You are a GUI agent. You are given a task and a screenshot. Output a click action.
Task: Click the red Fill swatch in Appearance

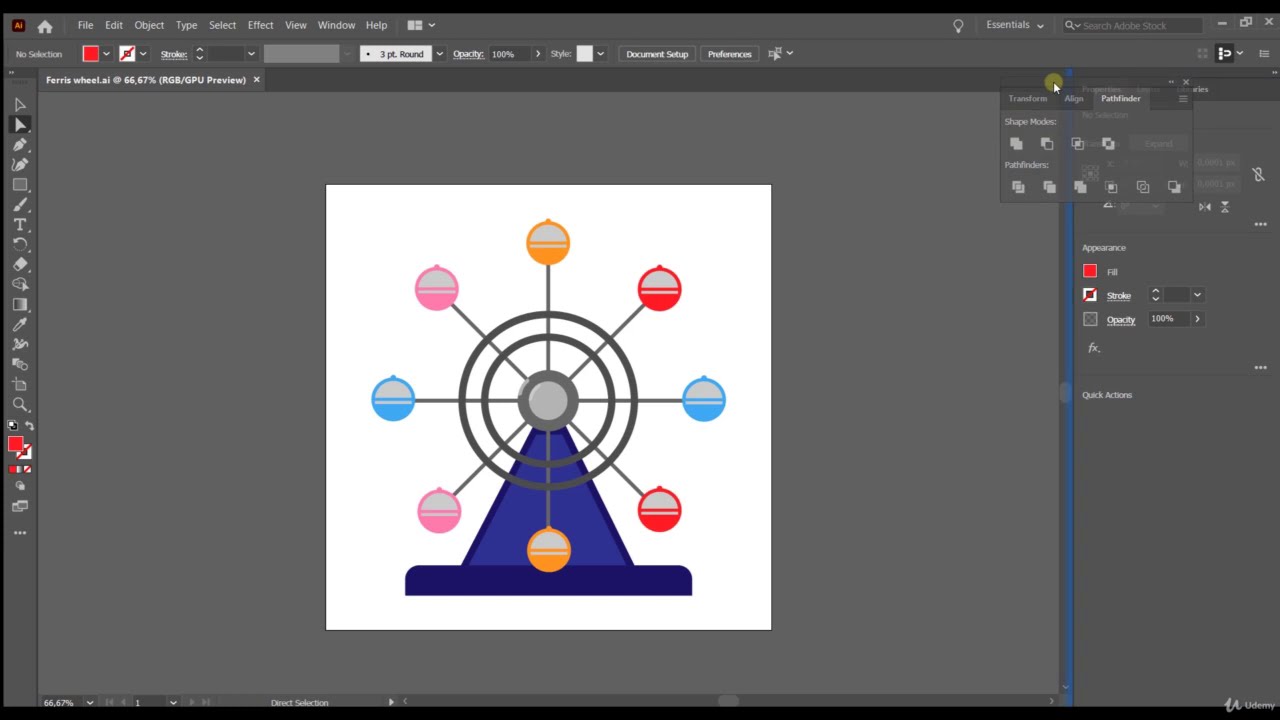1090,271
